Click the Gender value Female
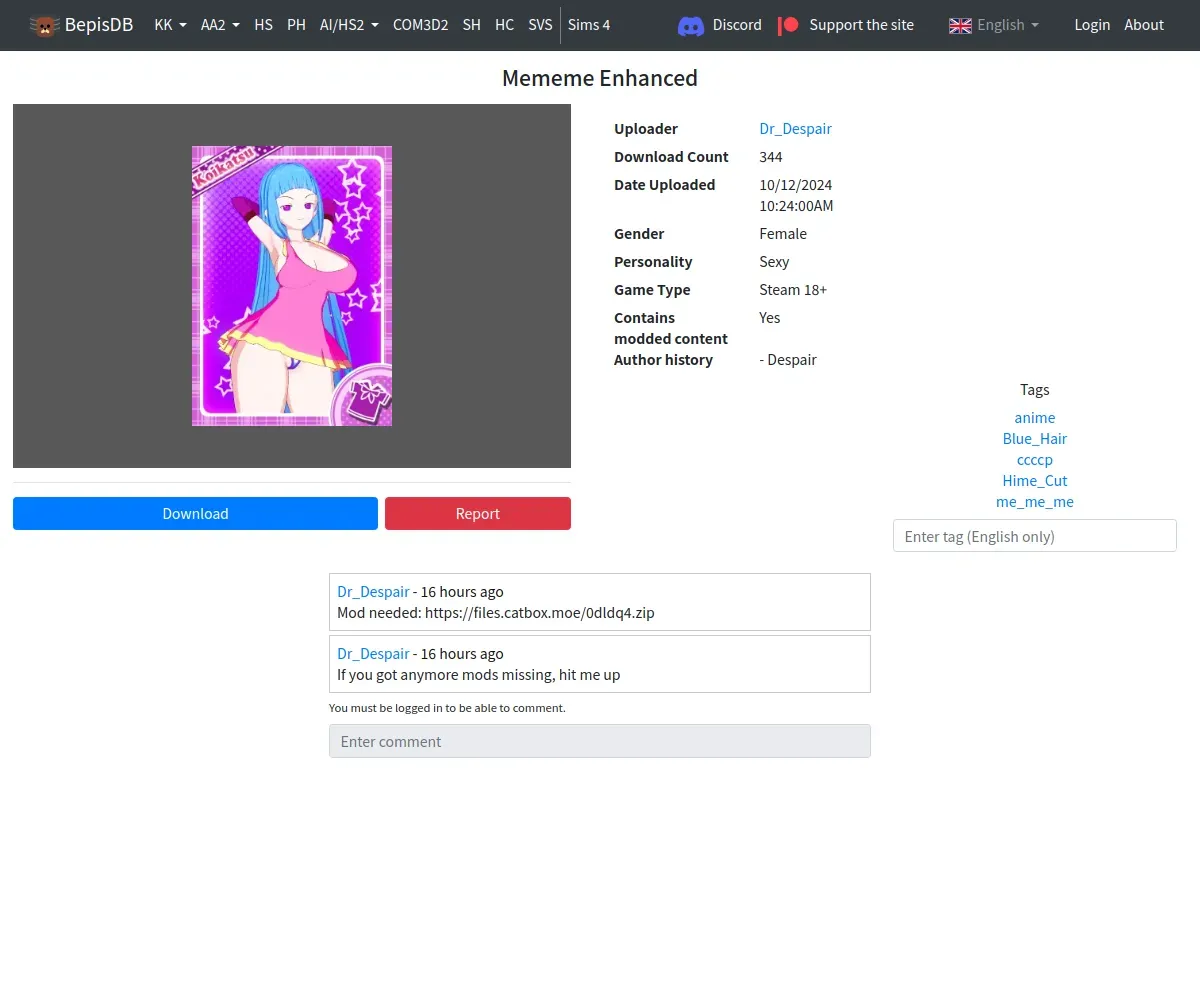The height and width of the screenshot is (1000, 1200). (783, 233)
